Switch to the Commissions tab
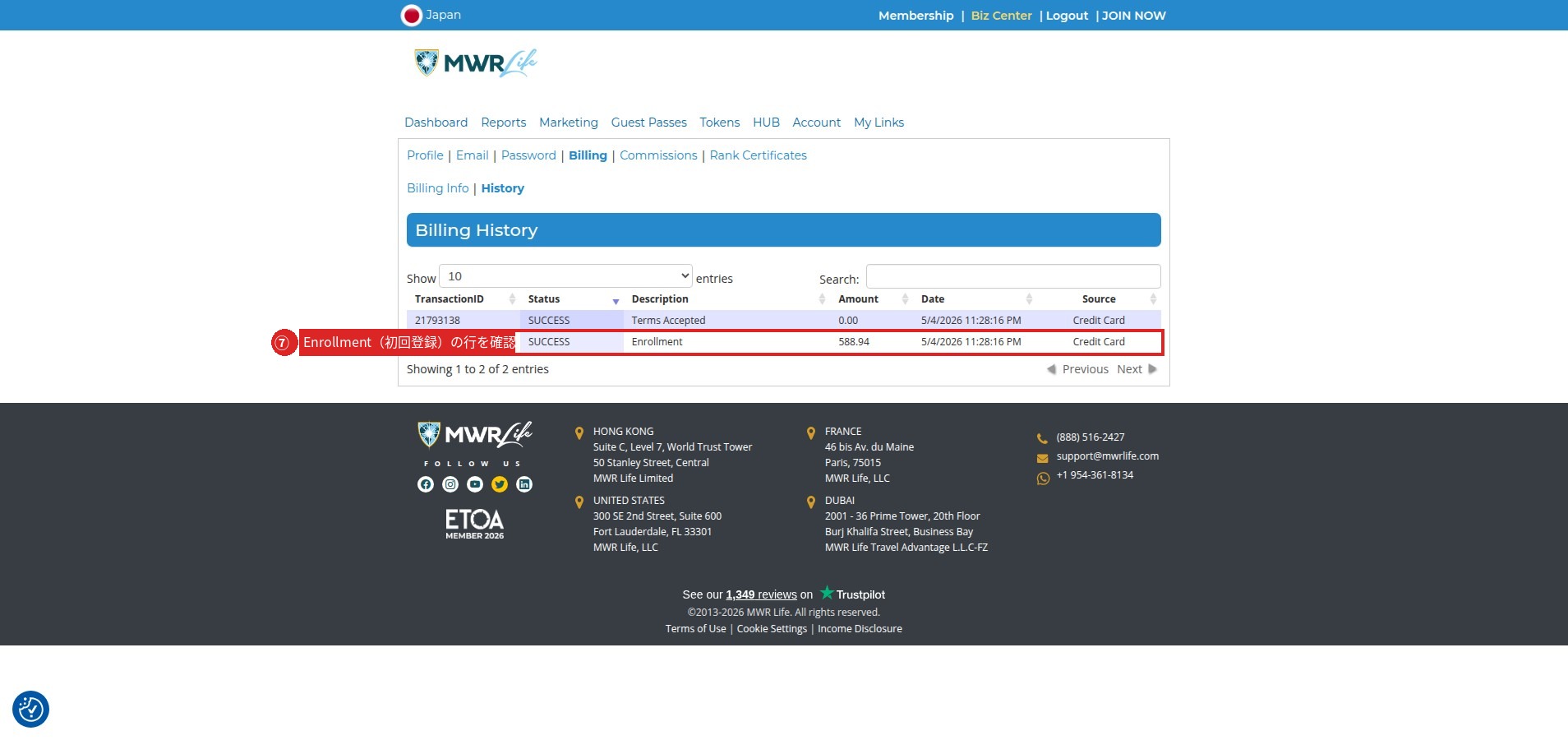1568x740 pixels. point(658,155)
